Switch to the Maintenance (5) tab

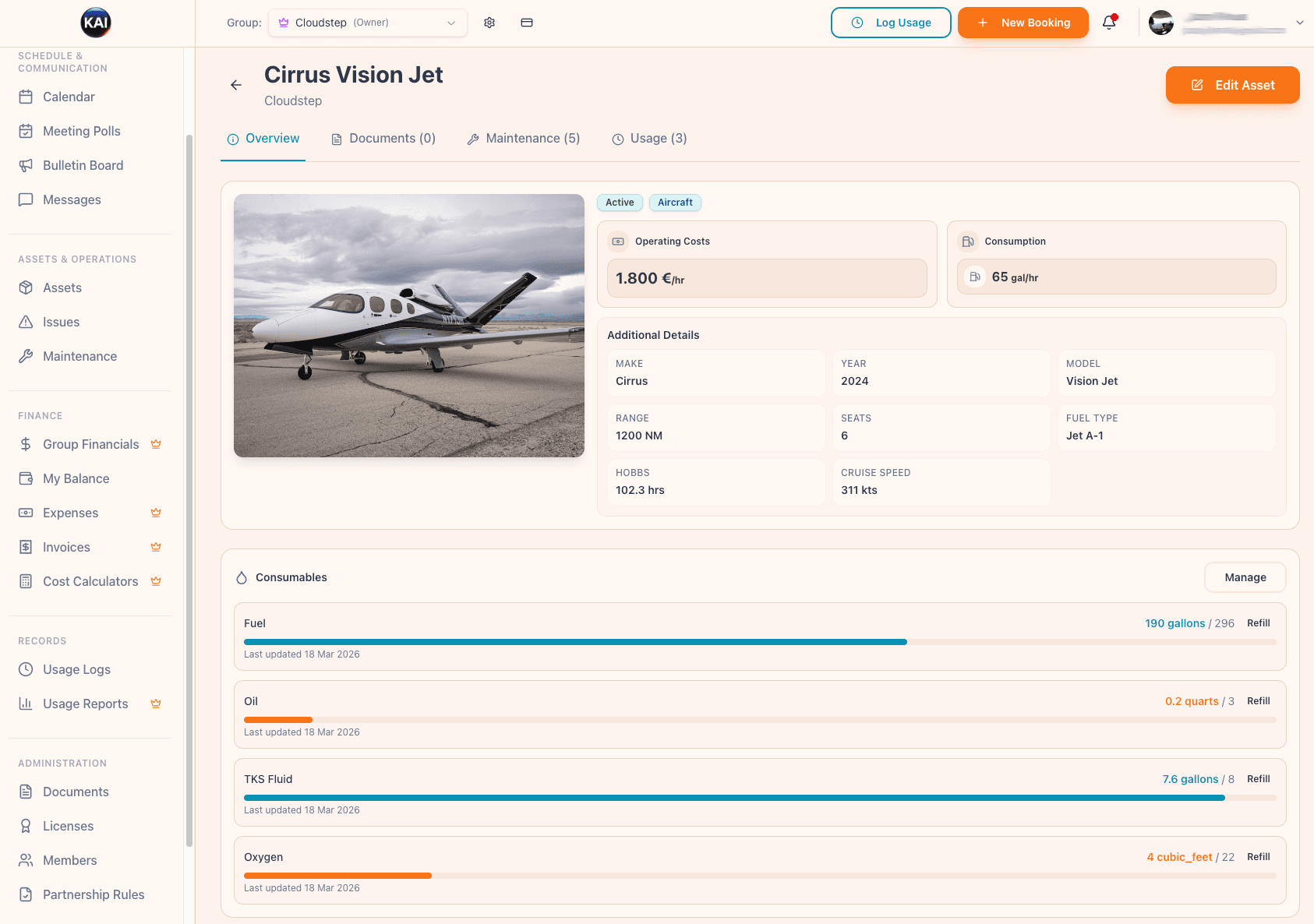point(523,138)
